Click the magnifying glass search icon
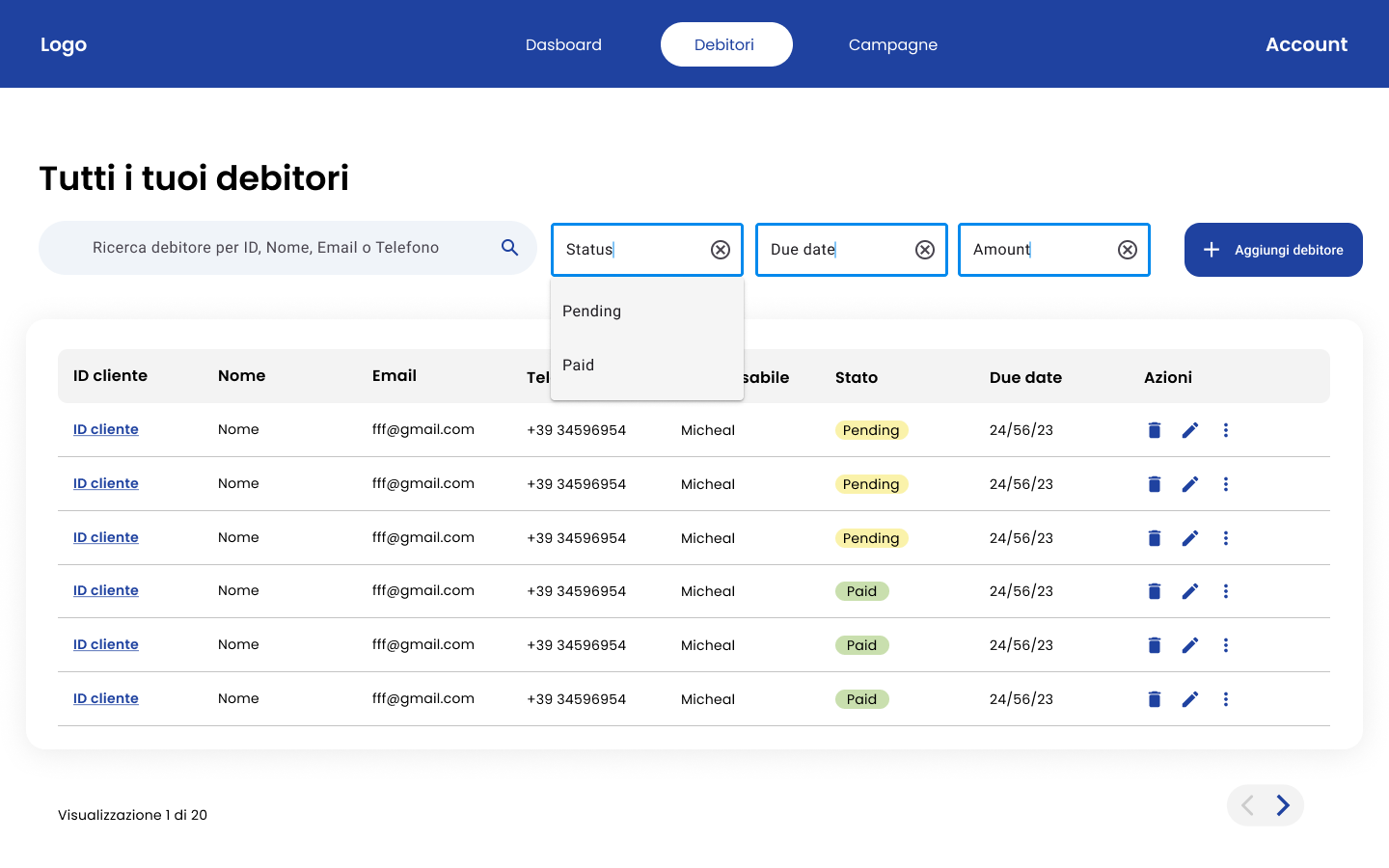1389x868 pixels. (x=510, y=248)
